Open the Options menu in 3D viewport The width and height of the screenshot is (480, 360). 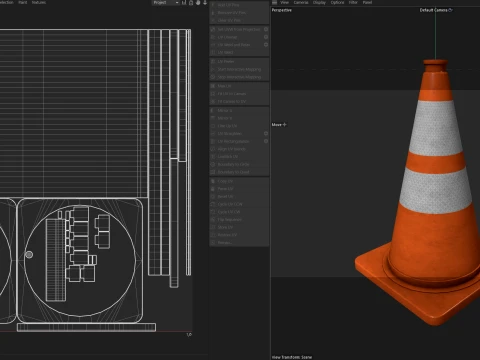pyautogui.click(x=337, y=2)
